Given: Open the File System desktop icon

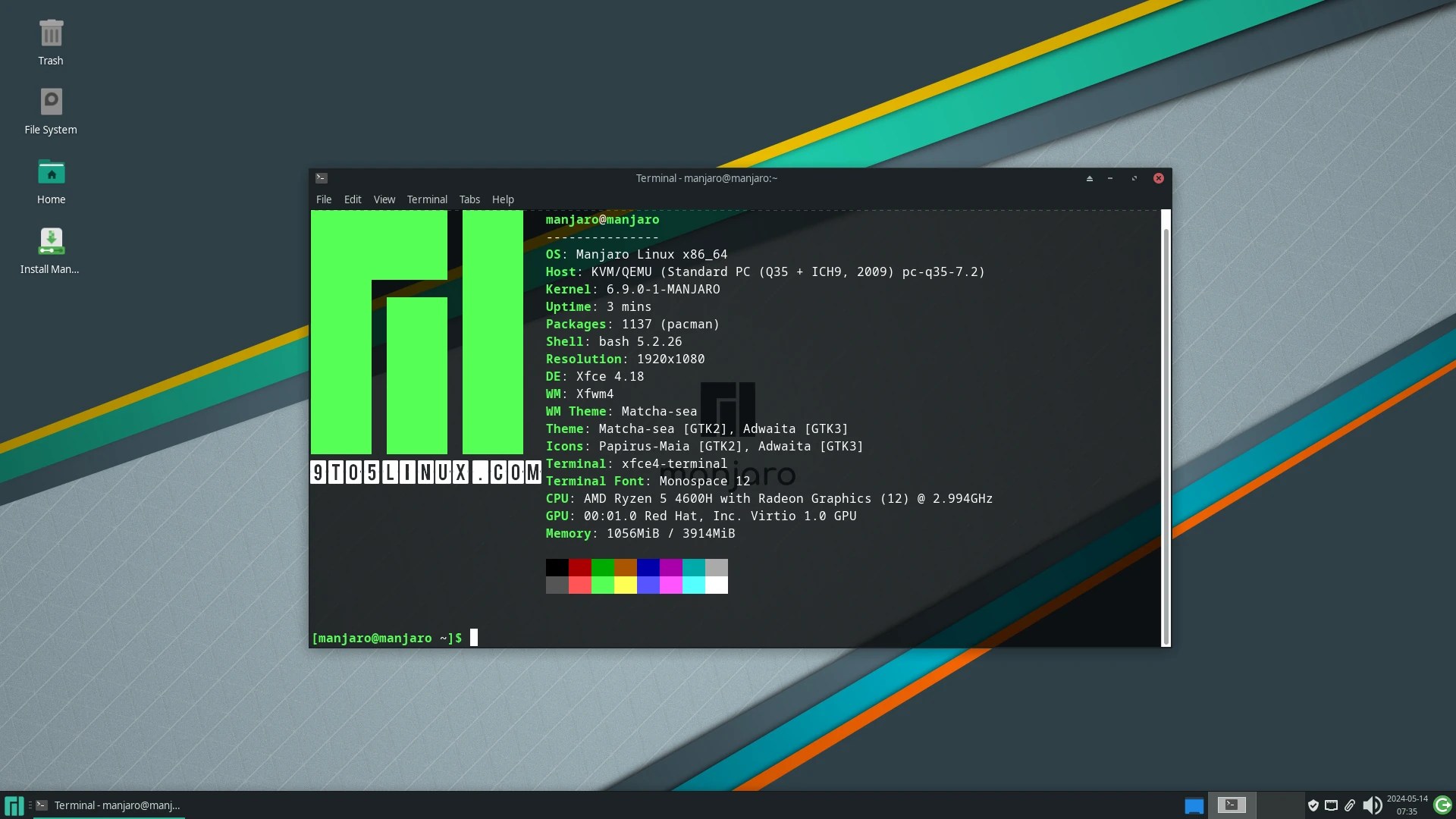Looking at the screenshot, I should pyautogui.click(x=51, y=102).
